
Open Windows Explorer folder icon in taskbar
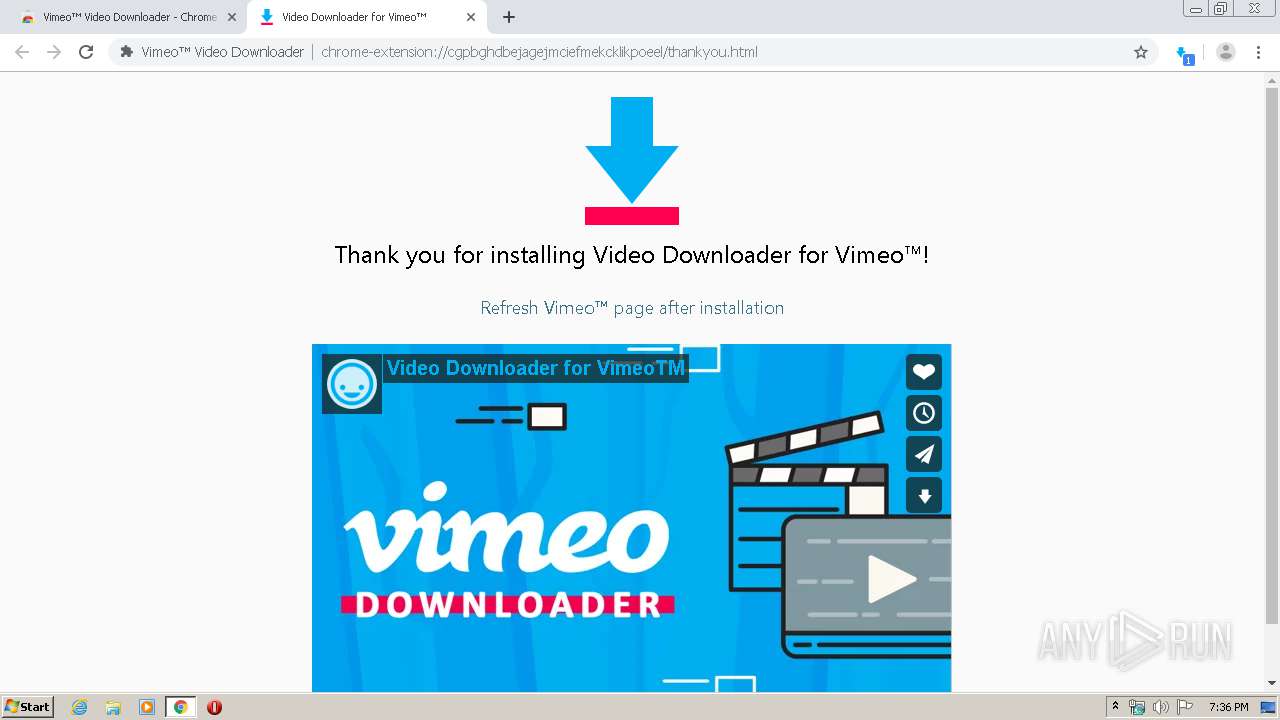pyautogui.click(x=113, y=707)
